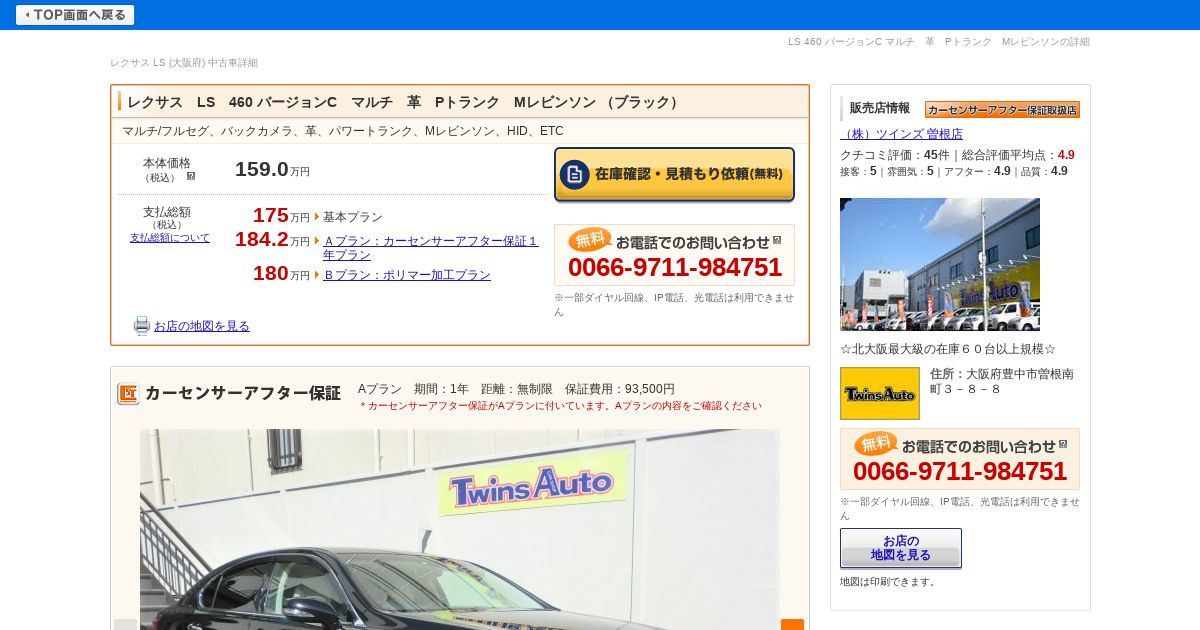Click カーセンサーアフター保証取扱店 orange badge
This screenshot has width=1200, height=630.
1002,109
